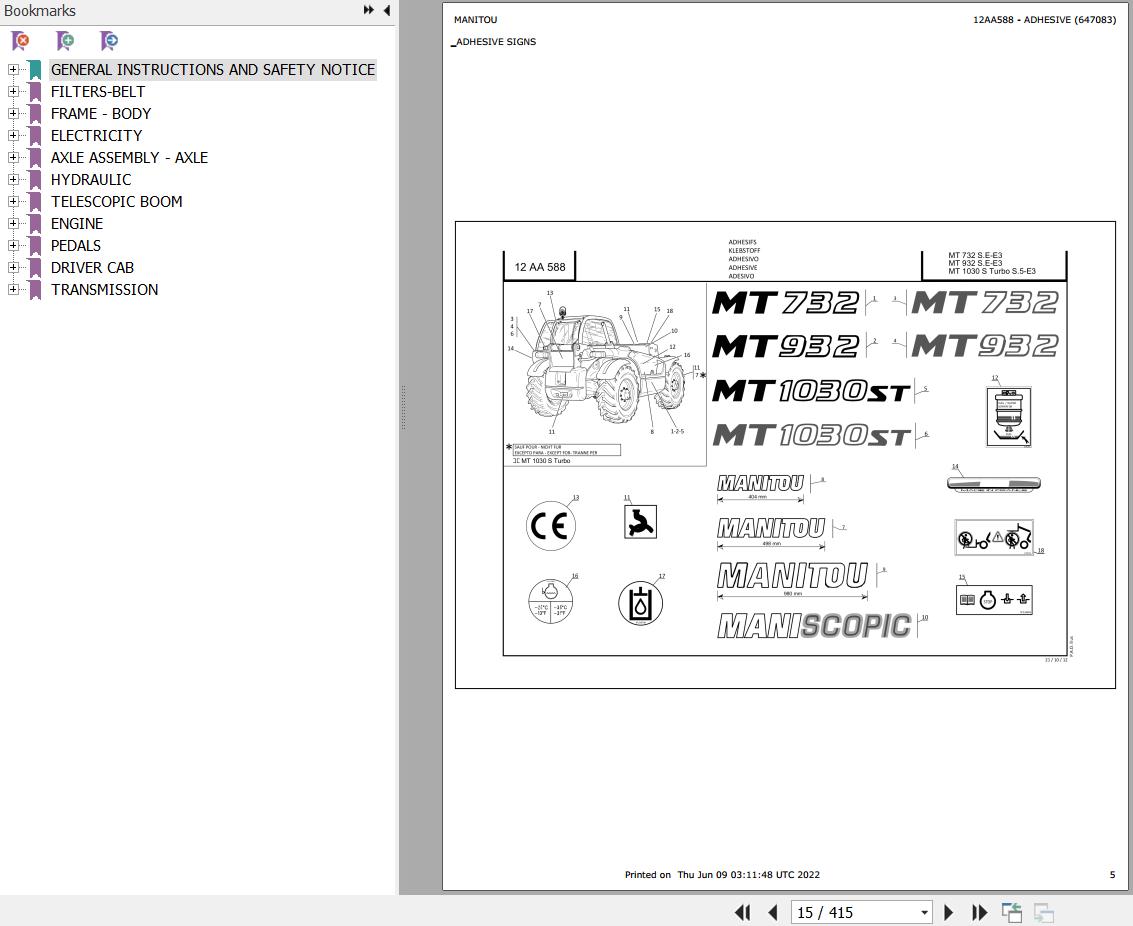Expand all bookmarks with double-arrow icon
The width and height of the screenshot is (1133, 926).
pos(369,10)
